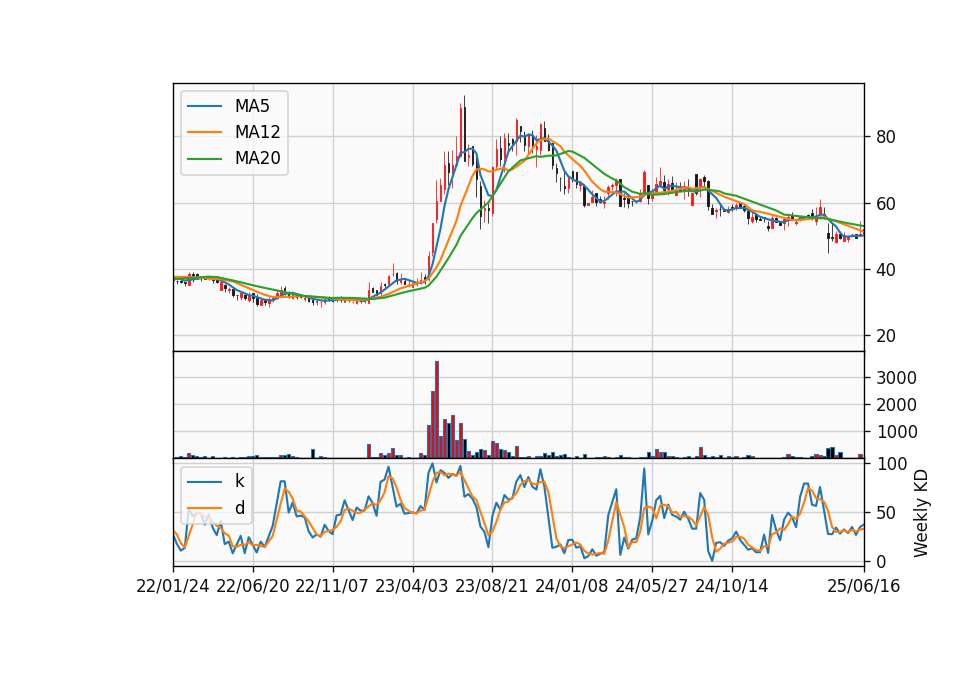This screenshot has height=690, width=960.
Task: Click the 24/10/14 date tick label
Action: coord(732,587)
